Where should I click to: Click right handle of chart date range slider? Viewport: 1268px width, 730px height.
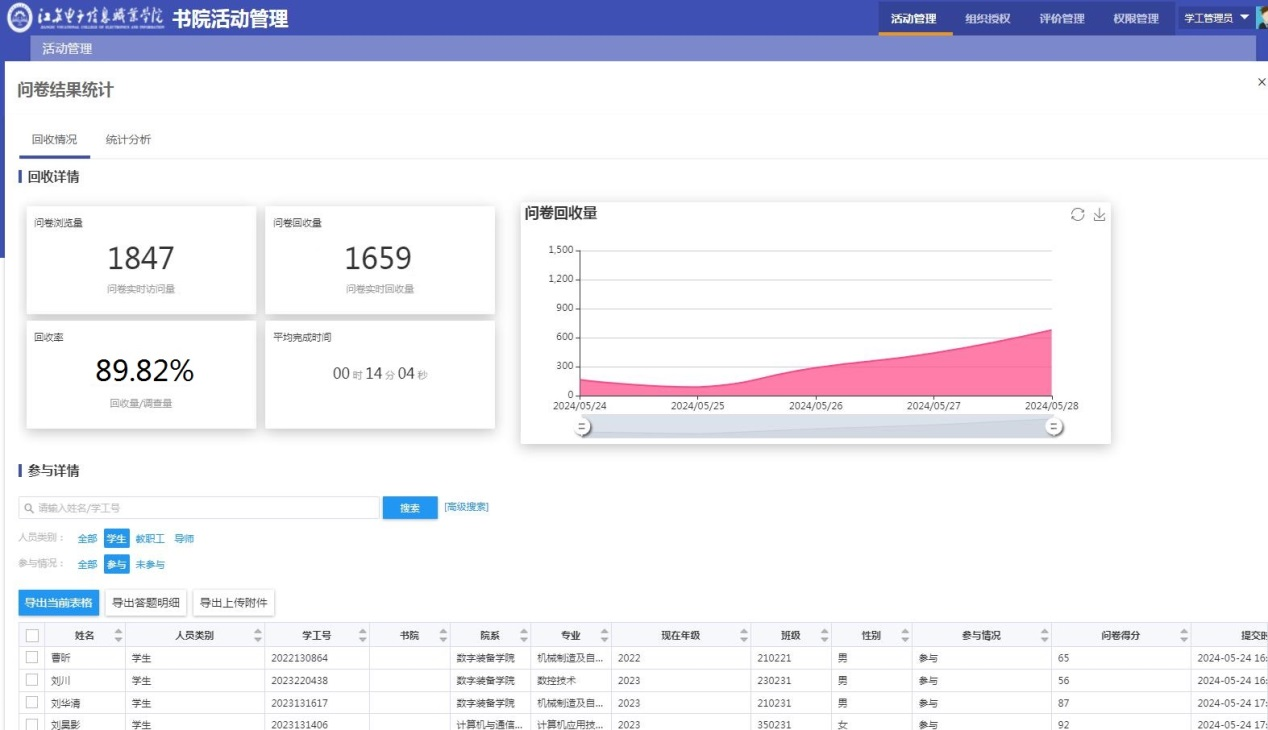pyautogui.click(x=1054, y=427)
